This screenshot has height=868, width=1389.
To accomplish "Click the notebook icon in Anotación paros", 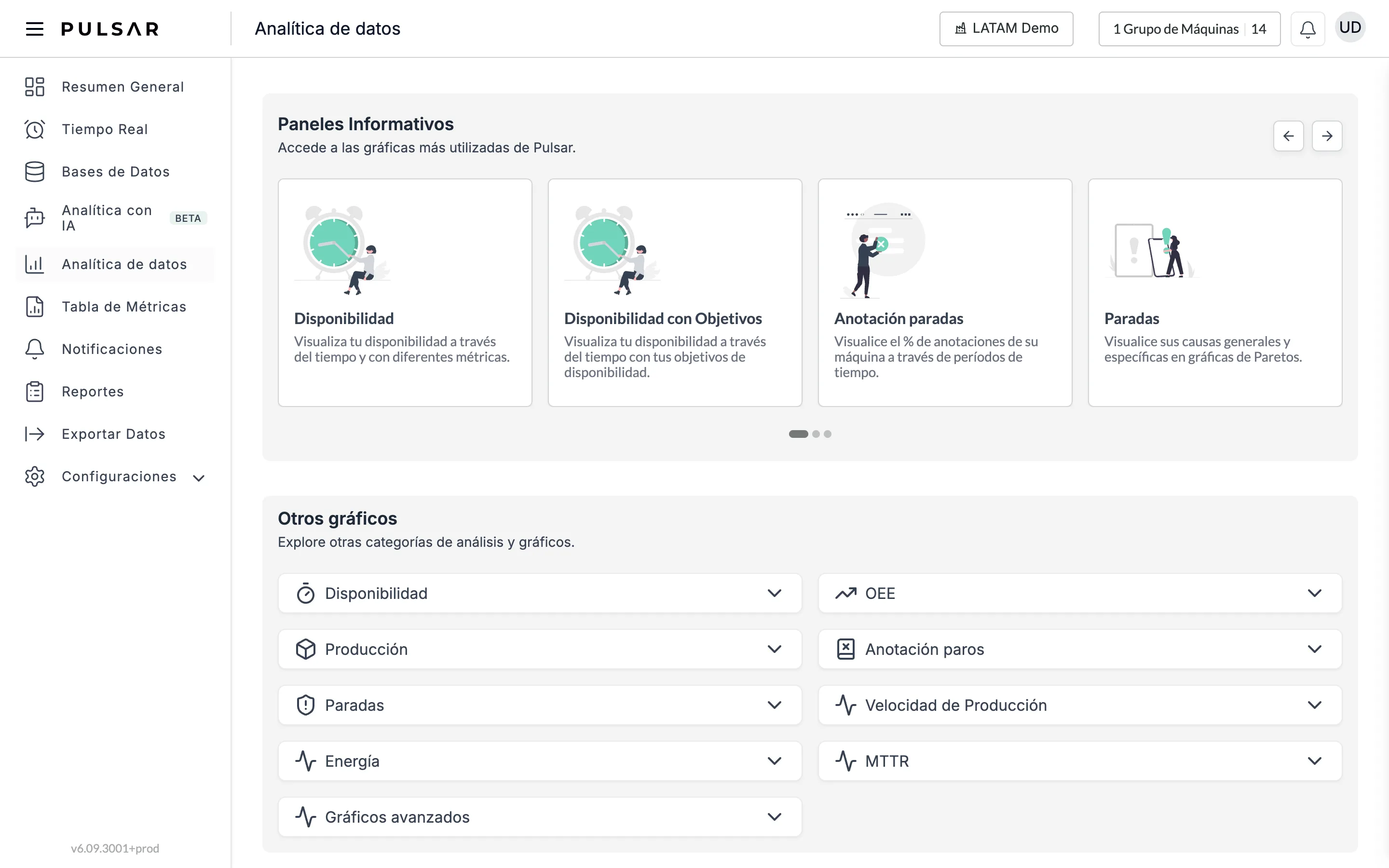I will pyautogui.click(x=845, y=649).
